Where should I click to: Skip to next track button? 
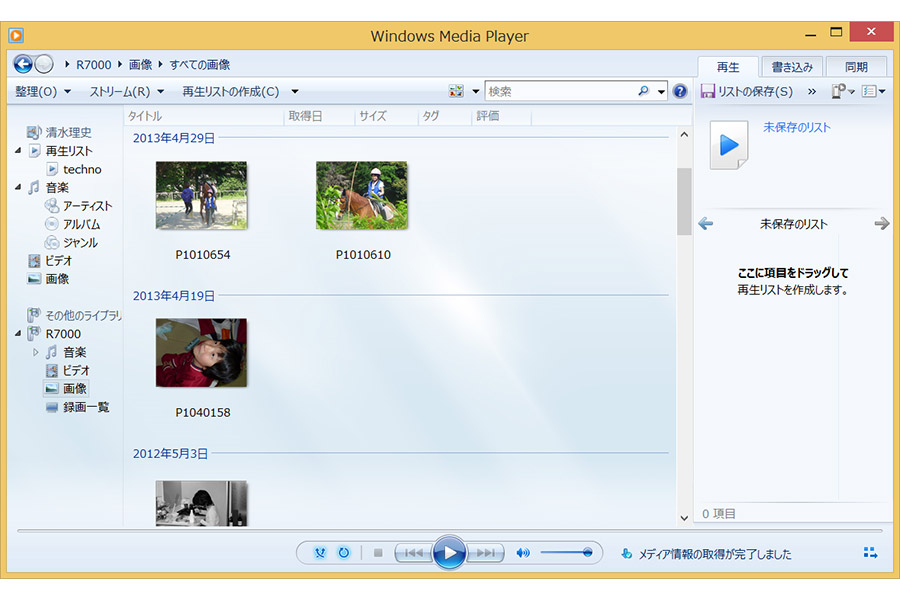pos(485,553)
